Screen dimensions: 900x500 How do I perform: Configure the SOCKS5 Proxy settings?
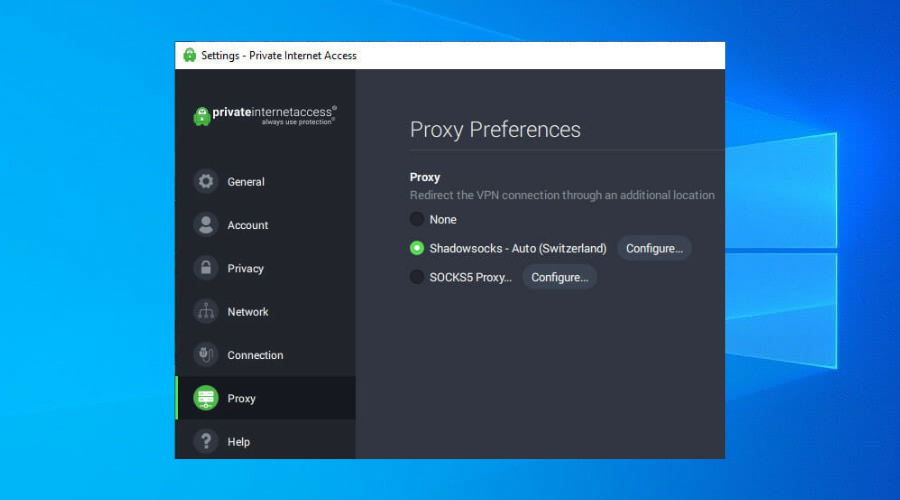coord(560,277)
